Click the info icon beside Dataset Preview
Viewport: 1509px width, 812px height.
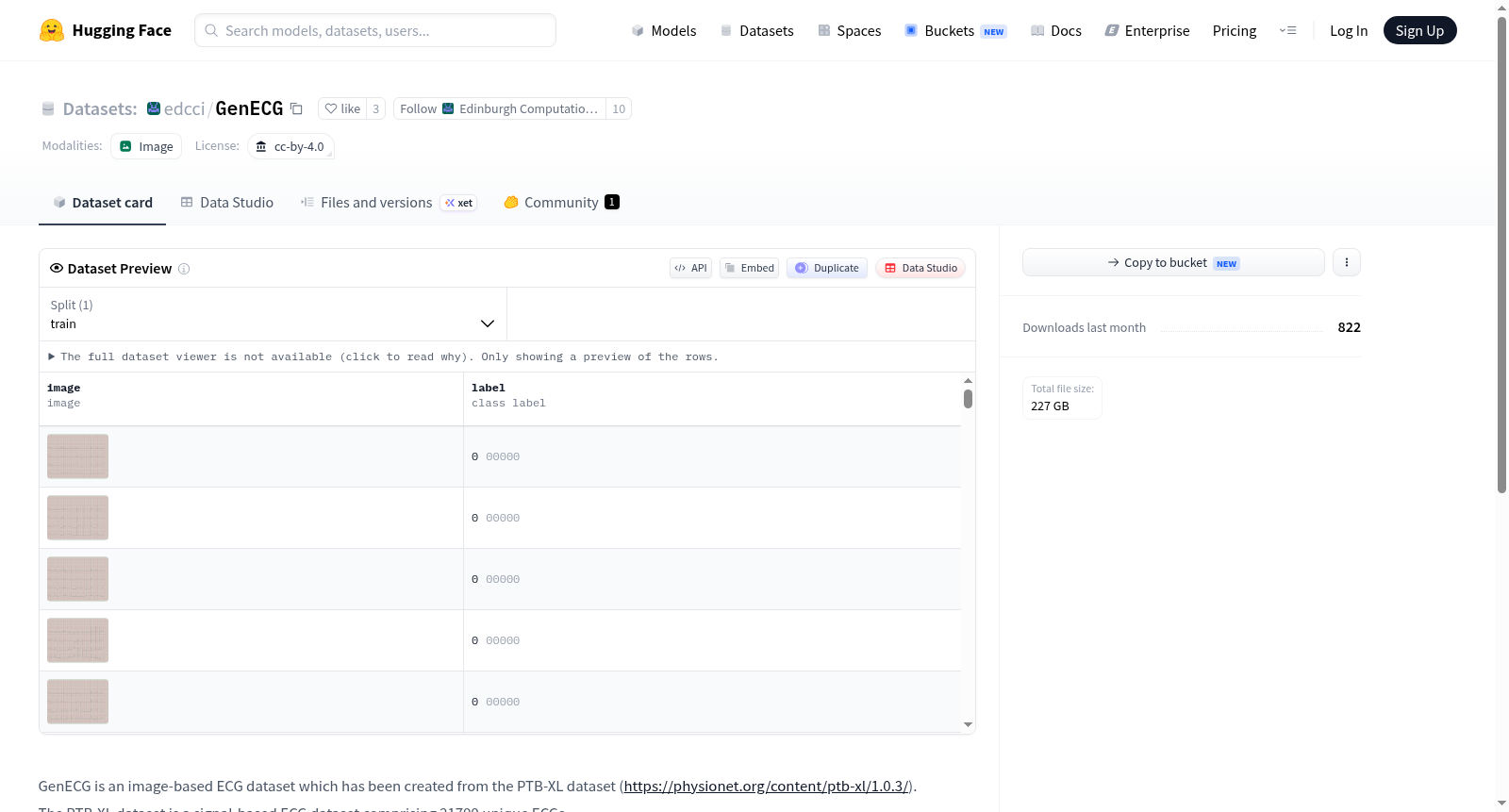point(184,269)
